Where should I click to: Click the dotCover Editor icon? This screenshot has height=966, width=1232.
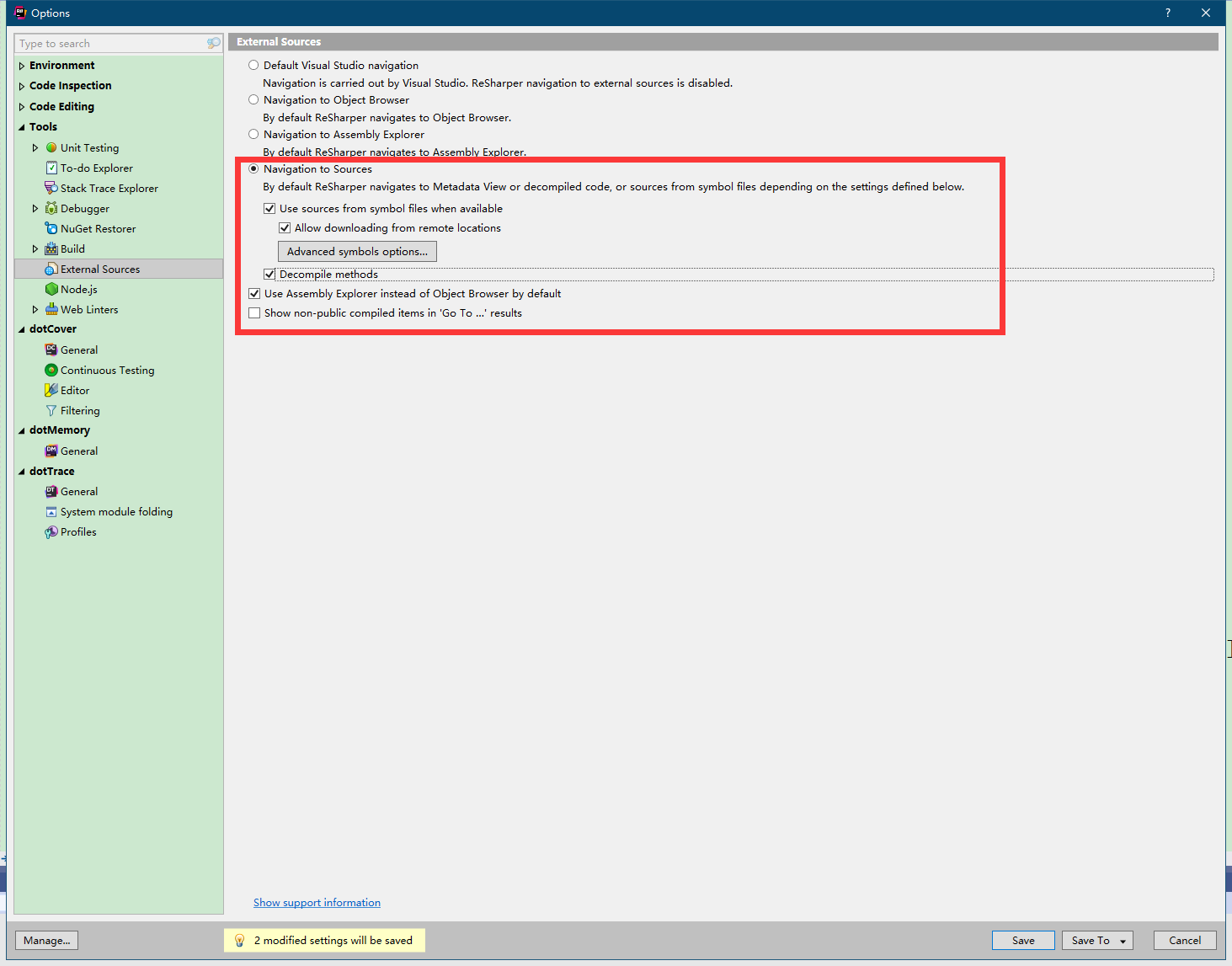click(51, 390)
